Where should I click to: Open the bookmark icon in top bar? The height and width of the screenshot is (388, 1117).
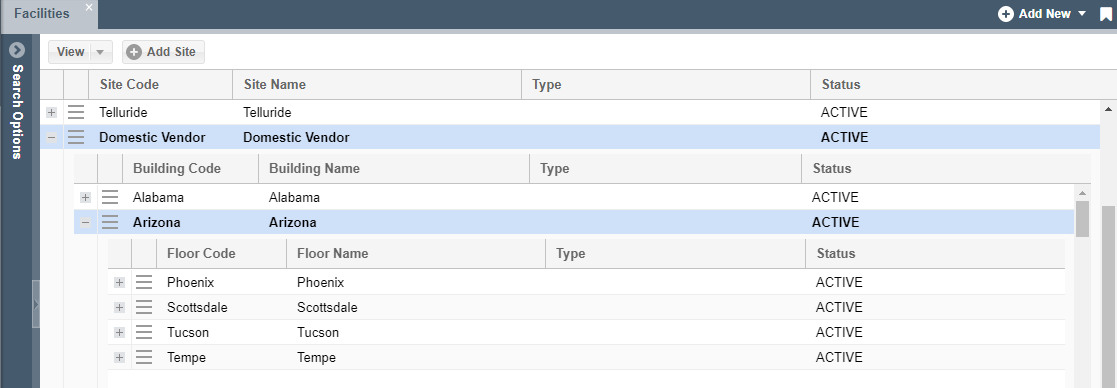[x=1106, y=14]
